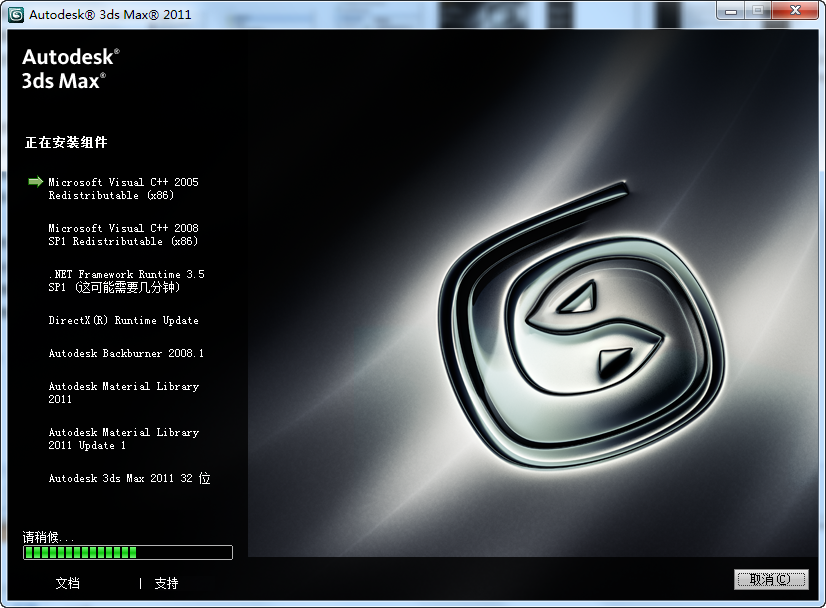Open the 支持 support link

(166, 583)
